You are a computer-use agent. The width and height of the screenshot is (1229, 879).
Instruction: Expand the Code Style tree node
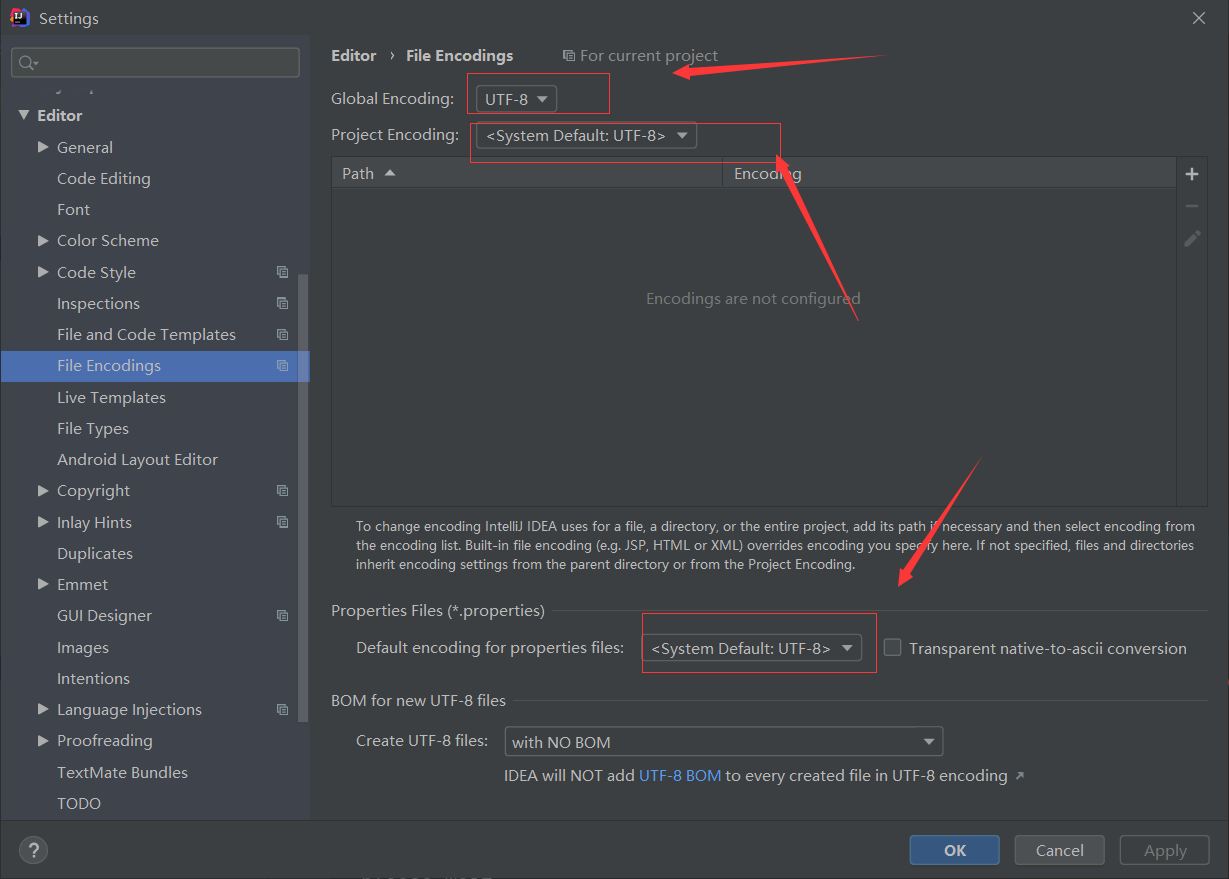(x=43, y=272)
